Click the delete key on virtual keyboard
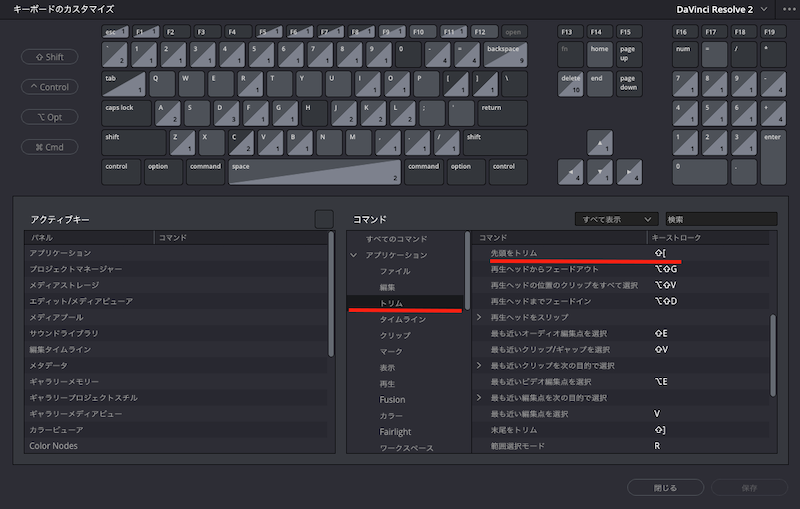800x509 pixels. tap(570, 84)
